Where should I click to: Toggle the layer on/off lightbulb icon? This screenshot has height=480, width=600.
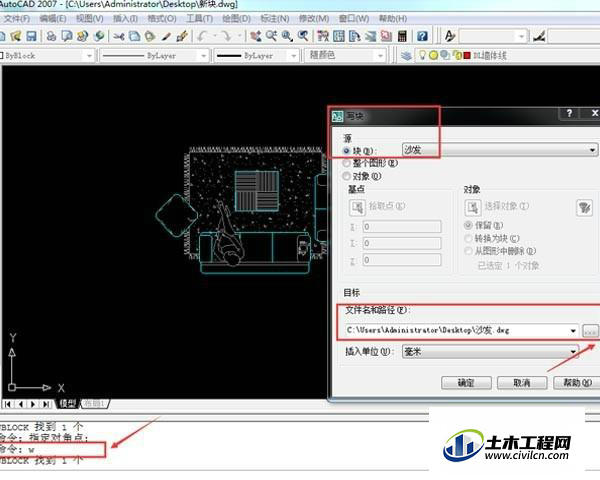click(x=422, y=56)
